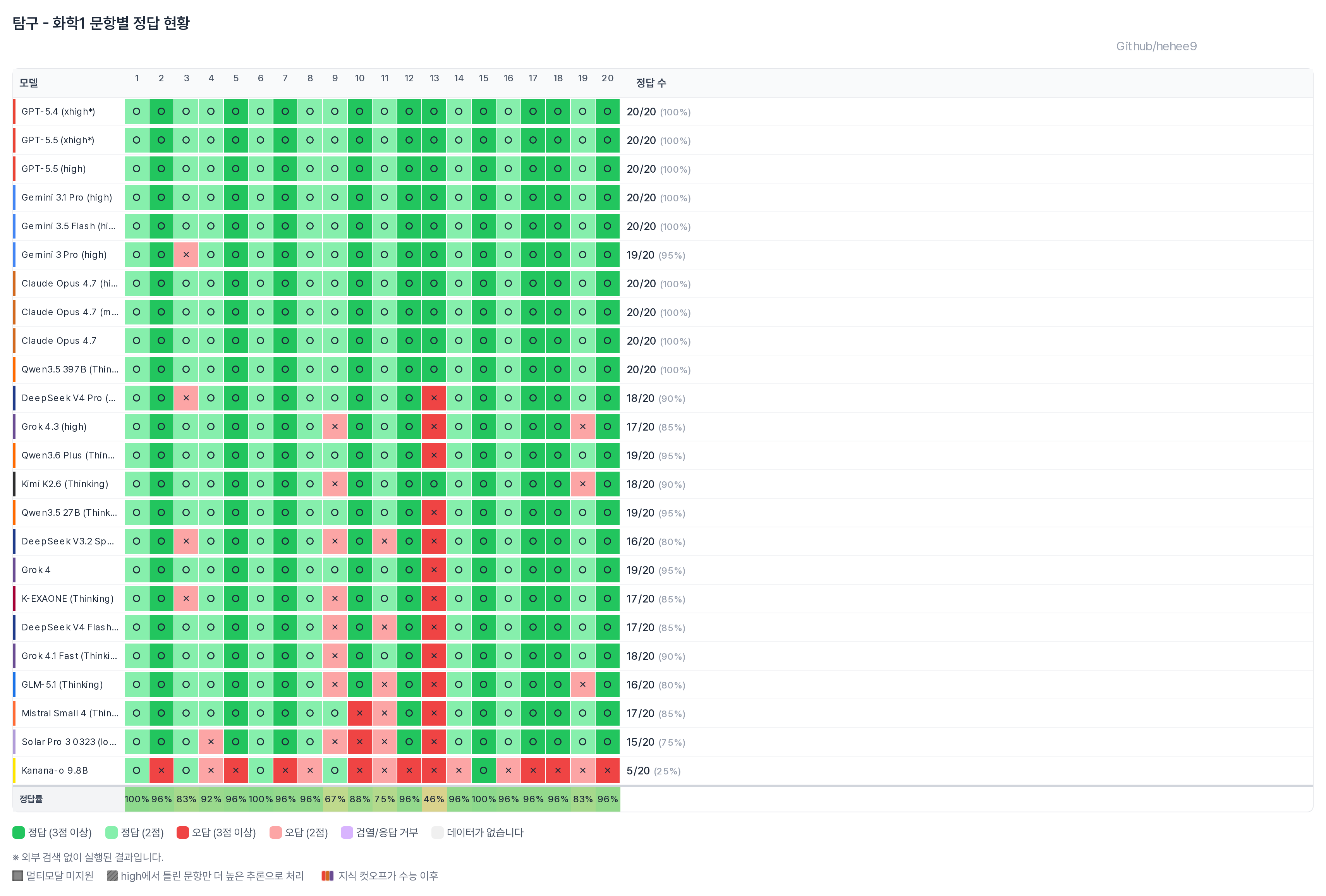The height and width of the screenshot is (896, 1326).
Task: Click the Claude Opus 4.7 model name row
Action: click(59, 341)
